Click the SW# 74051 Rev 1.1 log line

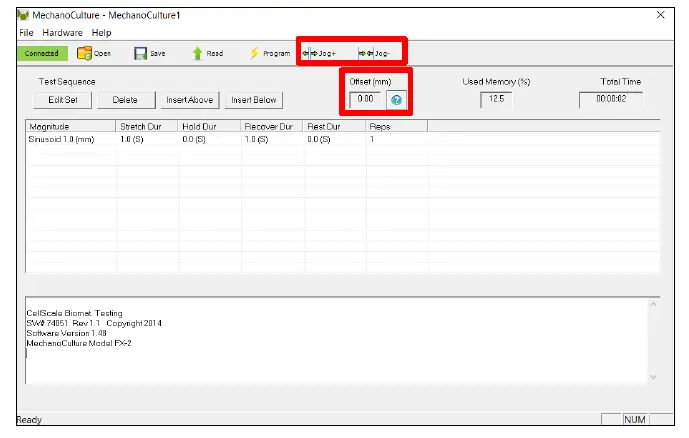94,323
